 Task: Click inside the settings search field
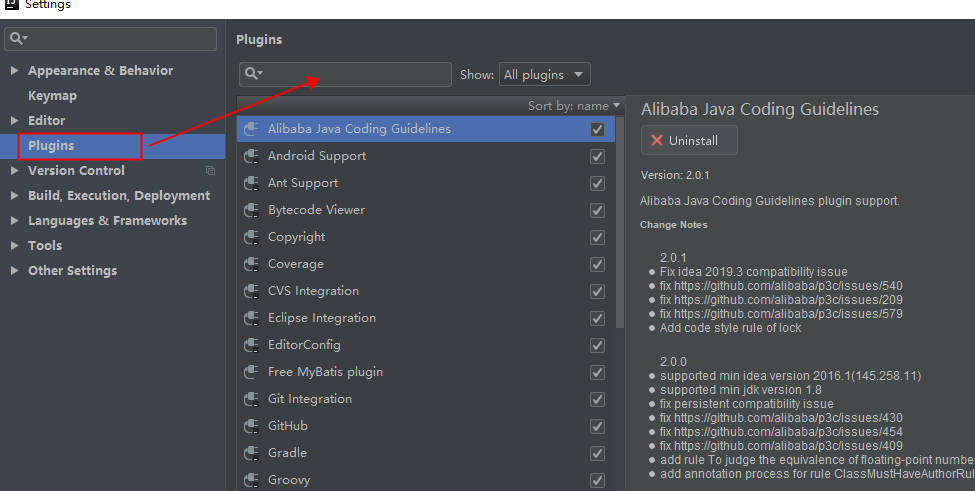pyautogui.click(x=111, y=39)
